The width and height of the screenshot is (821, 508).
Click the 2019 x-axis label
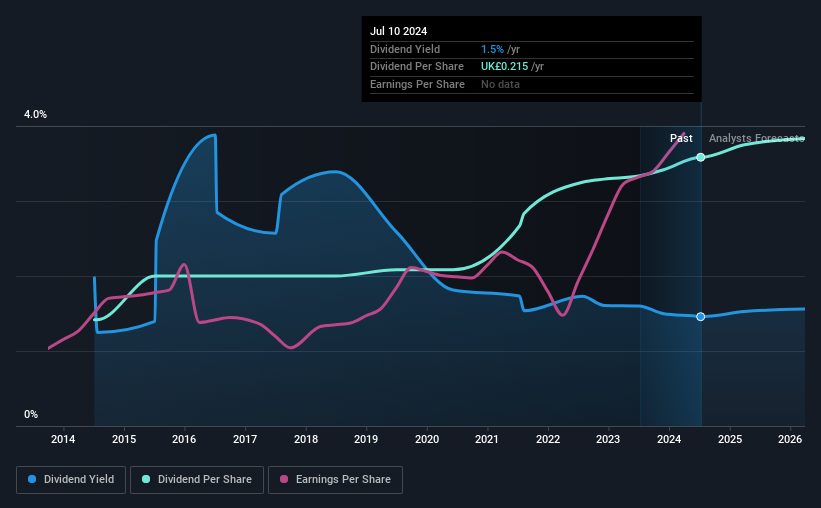tap(366, 439)
